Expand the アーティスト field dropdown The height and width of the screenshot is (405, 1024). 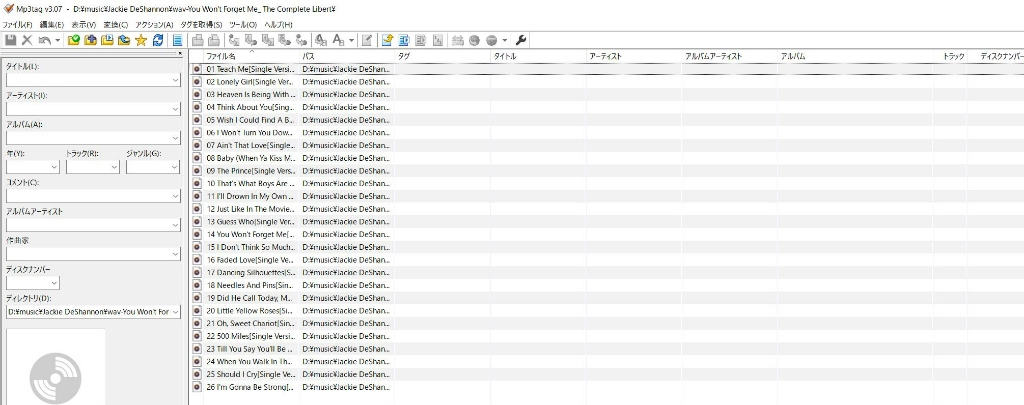click(175, 109)
